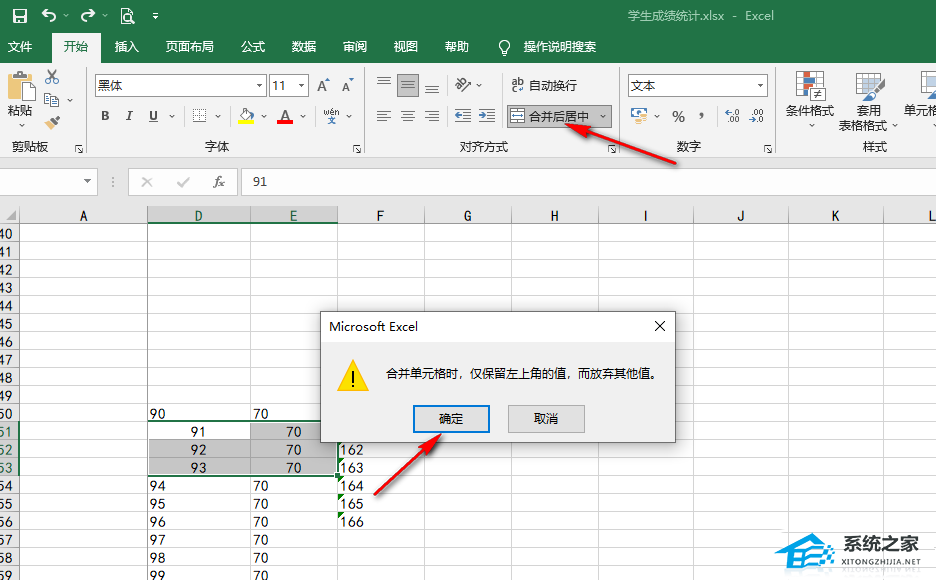
Task: Switch to the 插入 ribbon tab
Action: pyautogui.click(x=127, y=47)
